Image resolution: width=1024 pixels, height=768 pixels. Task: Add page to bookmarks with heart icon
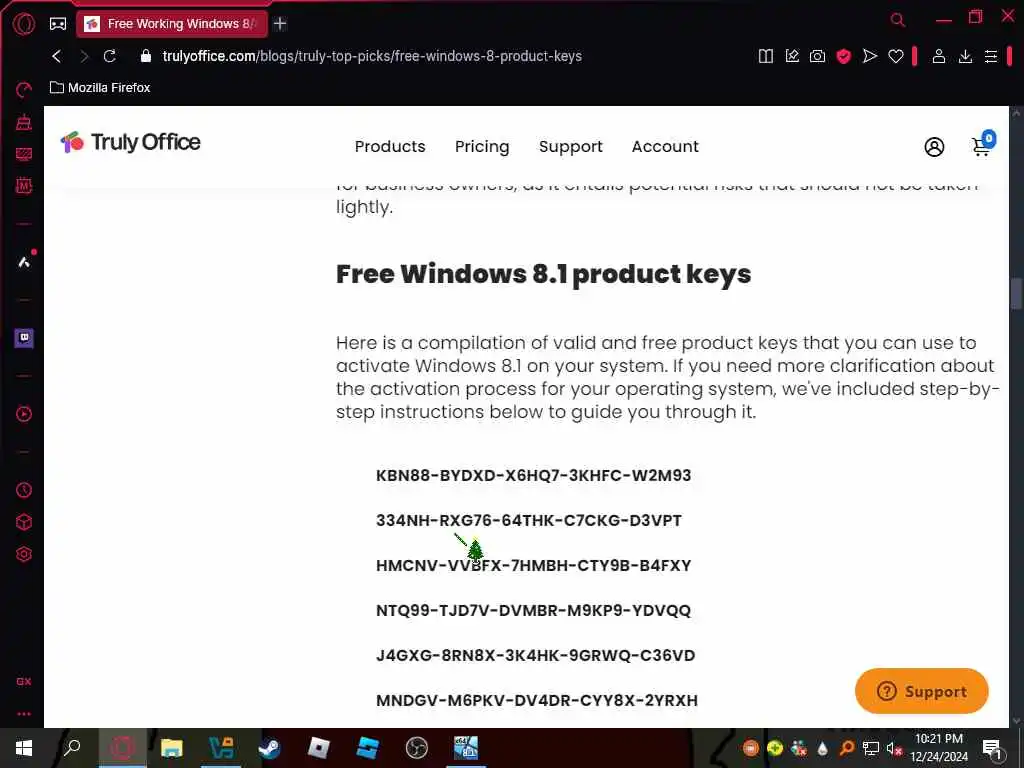coord(895,56)
